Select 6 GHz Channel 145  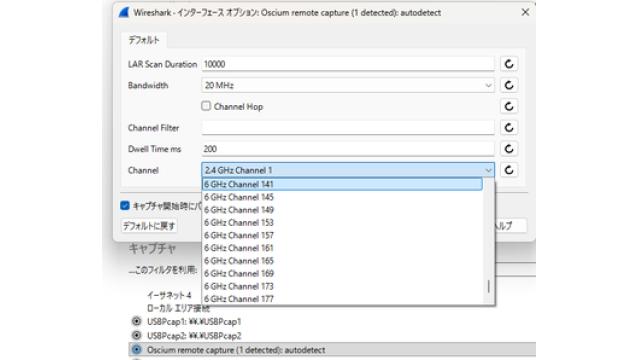342,197
